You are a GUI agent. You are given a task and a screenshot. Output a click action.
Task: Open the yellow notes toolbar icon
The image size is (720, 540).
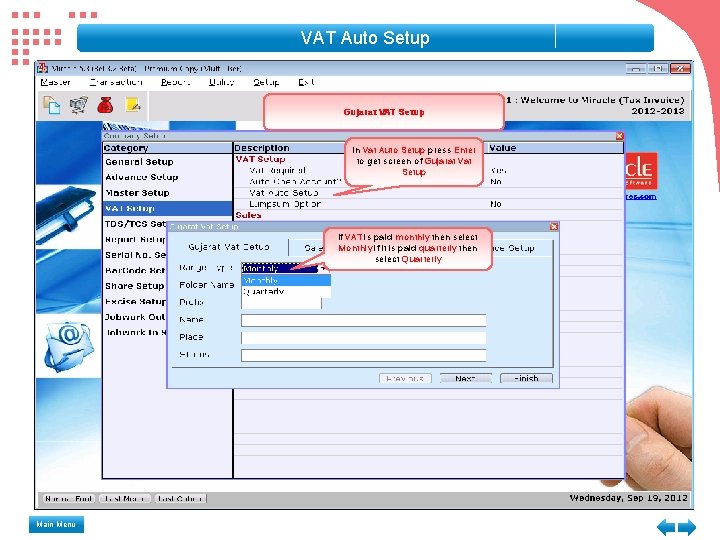pyautogui.click(x=133, y=105)
